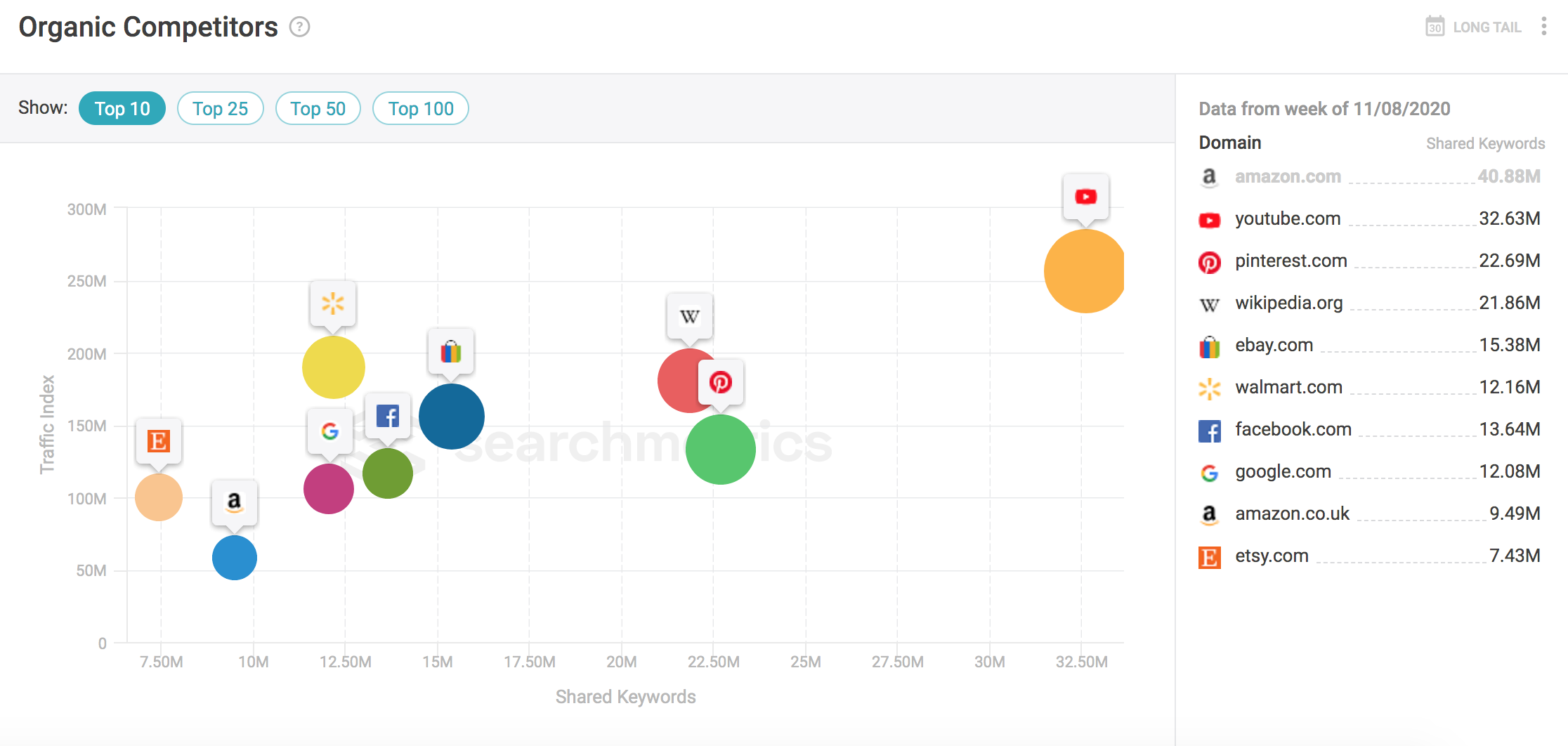The width and height of the screenshot is (1568, 746).
Task: Click the amazon.co.uk icon in domain list
Action: [x=1209, y=515]
